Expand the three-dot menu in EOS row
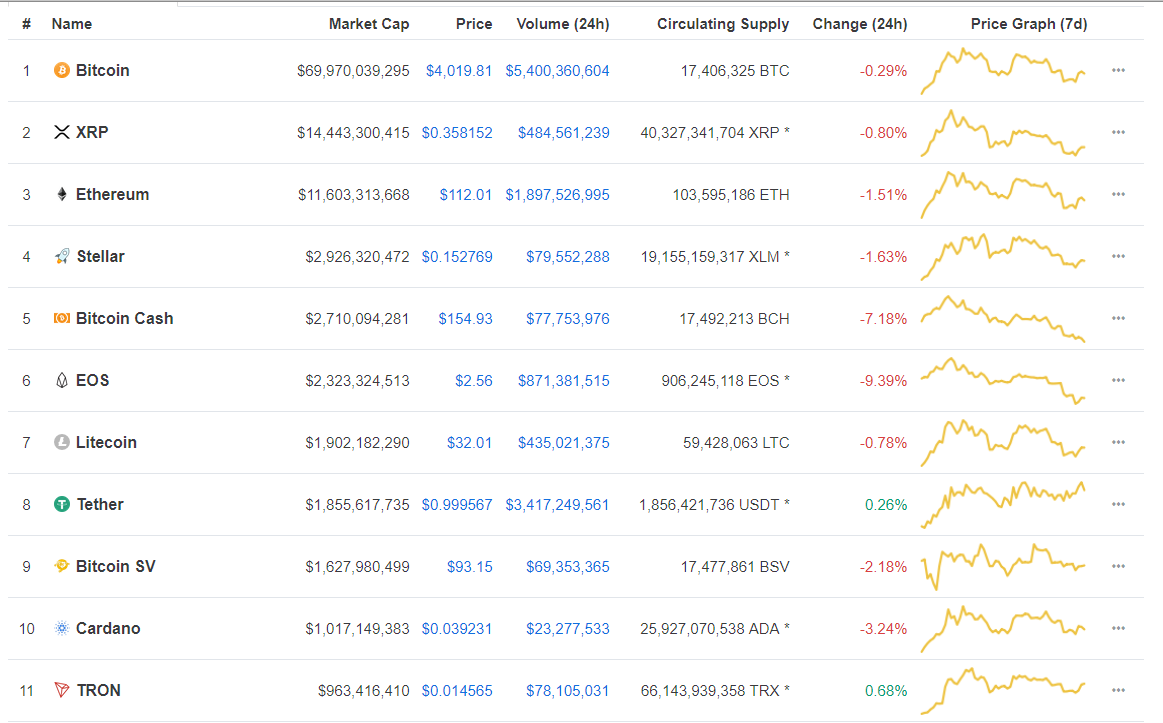Viewport: 1163px width, 723px height. (x=1118, y=381)
